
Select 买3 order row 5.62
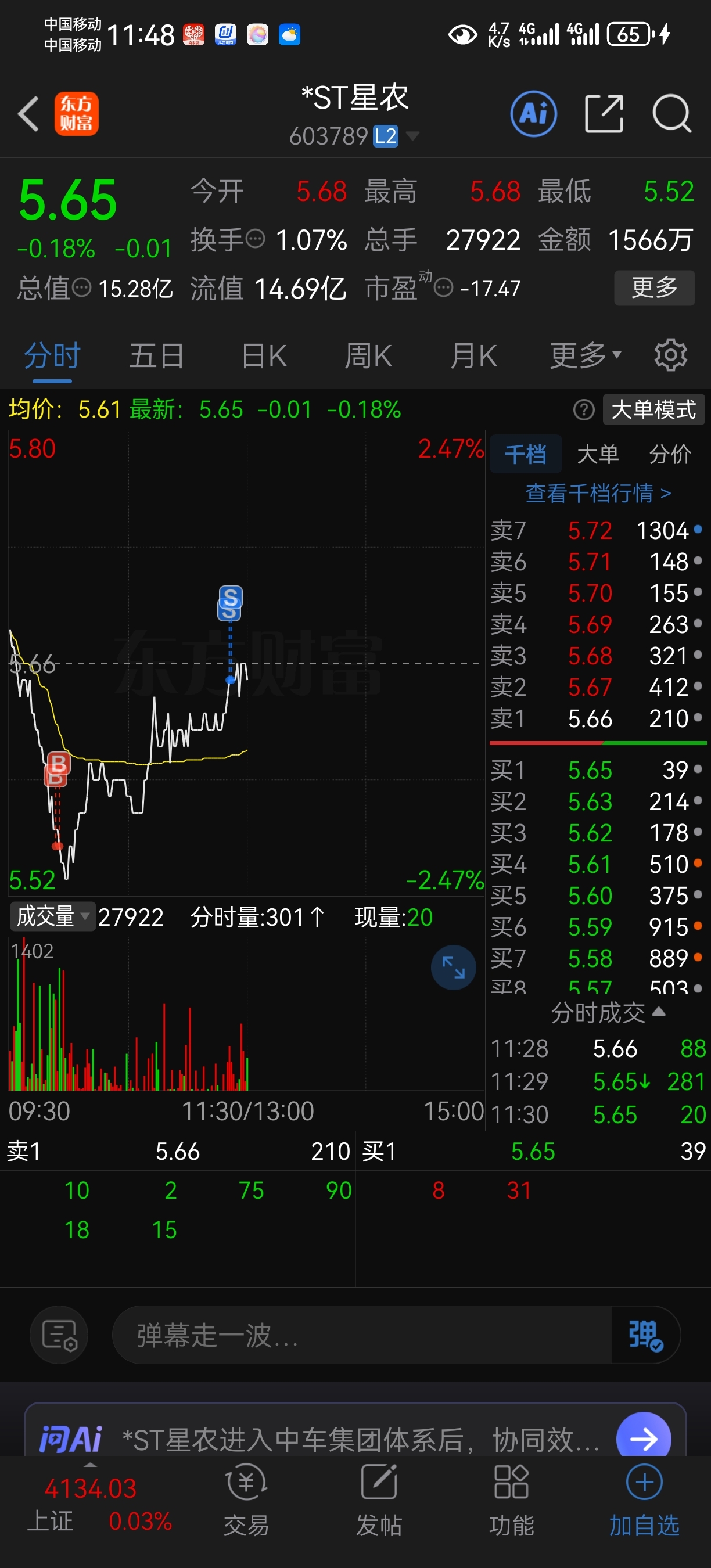[x=597, y=833]
